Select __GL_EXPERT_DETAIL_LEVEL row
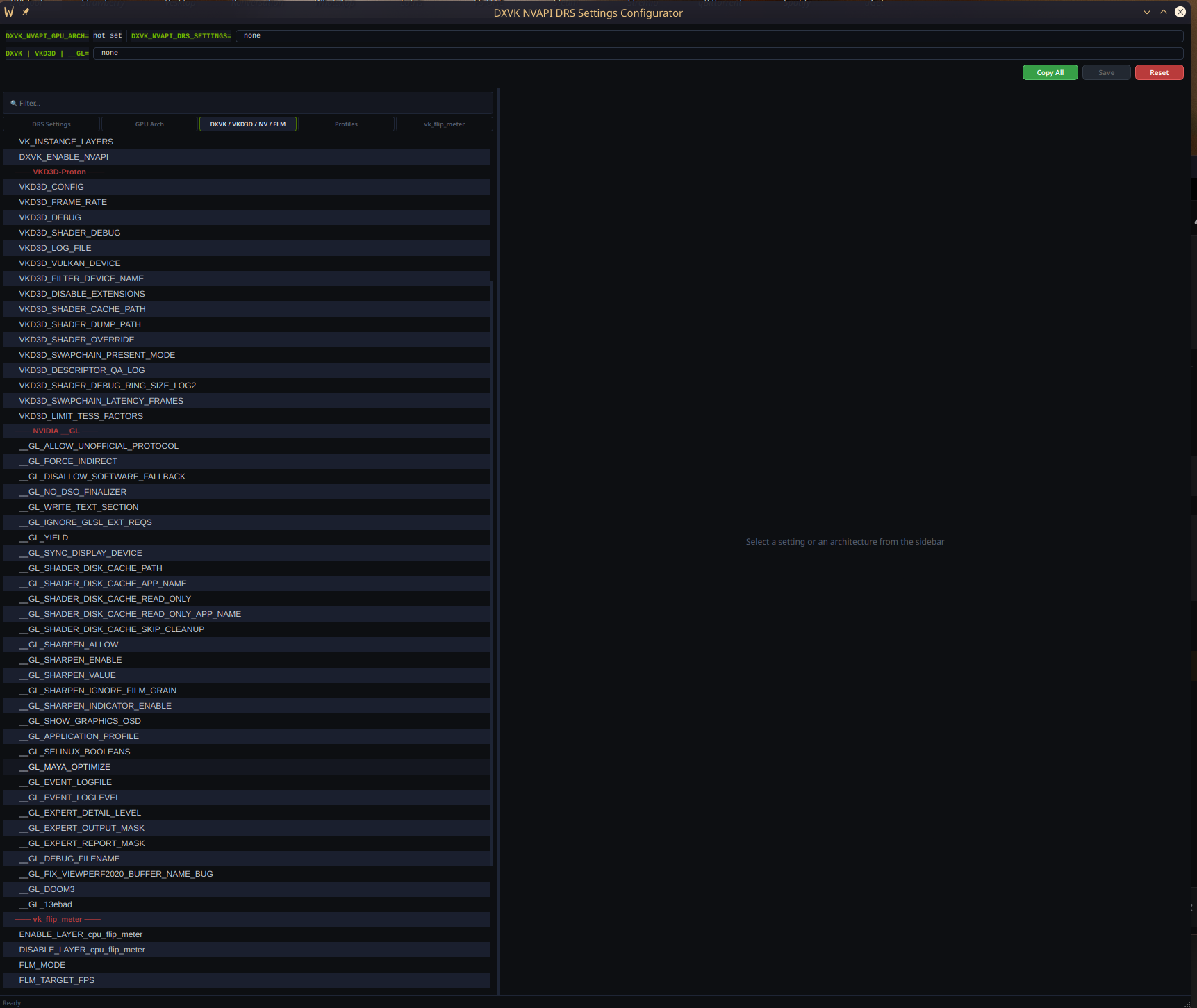The image size is (1197, 1008). (x=247, y=813)
